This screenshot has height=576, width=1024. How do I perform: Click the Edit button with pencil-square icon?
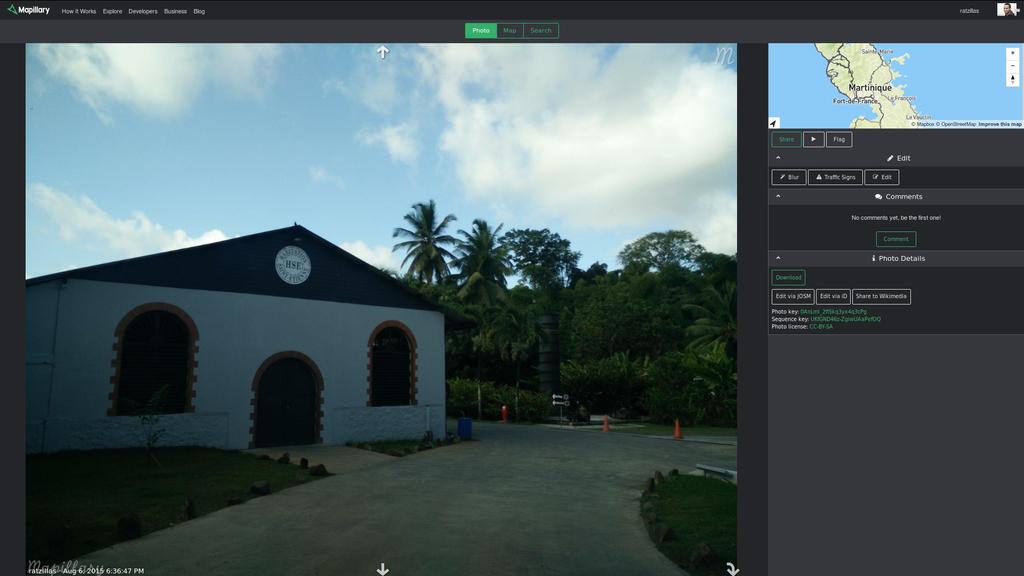(882, 177)
